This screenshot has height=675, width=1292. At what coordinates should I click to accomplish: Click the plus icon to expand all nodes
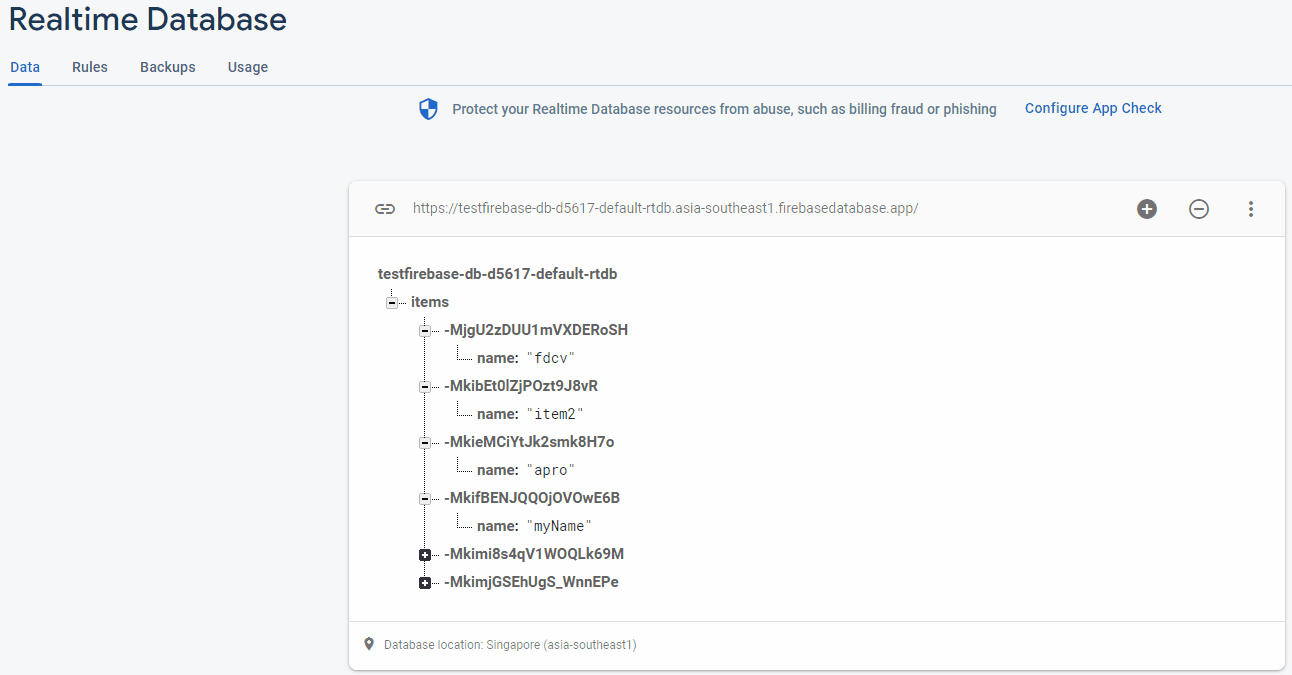(x=1147, y=209)
